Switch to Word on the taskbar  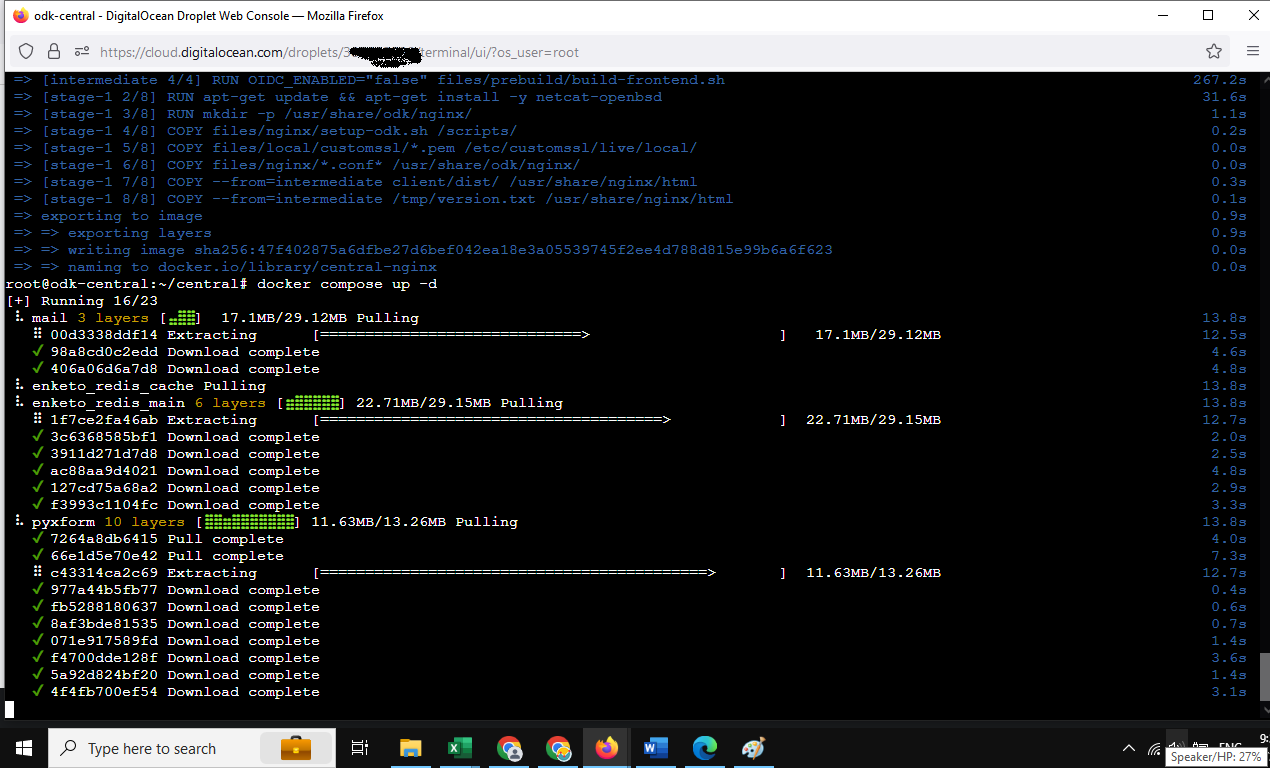pos(656,748)
